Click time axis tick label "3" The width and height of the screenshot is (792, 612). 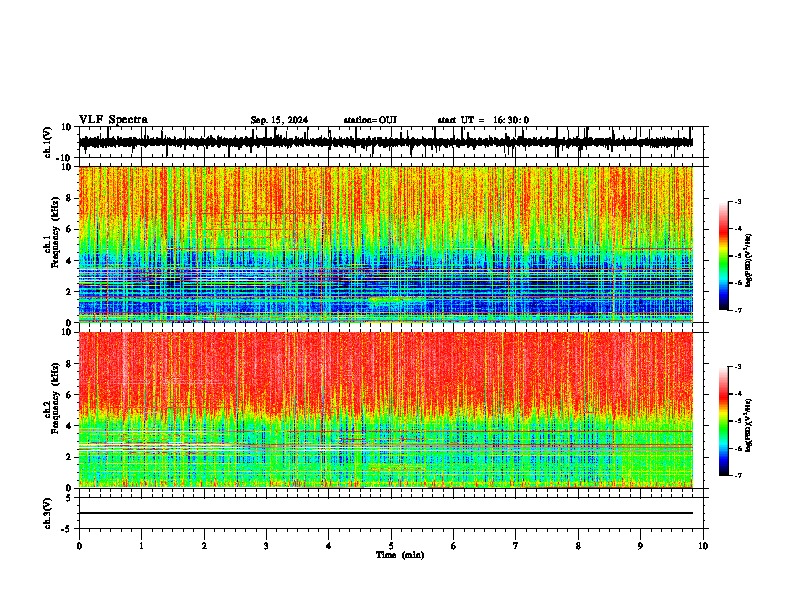tap(266, 546)
